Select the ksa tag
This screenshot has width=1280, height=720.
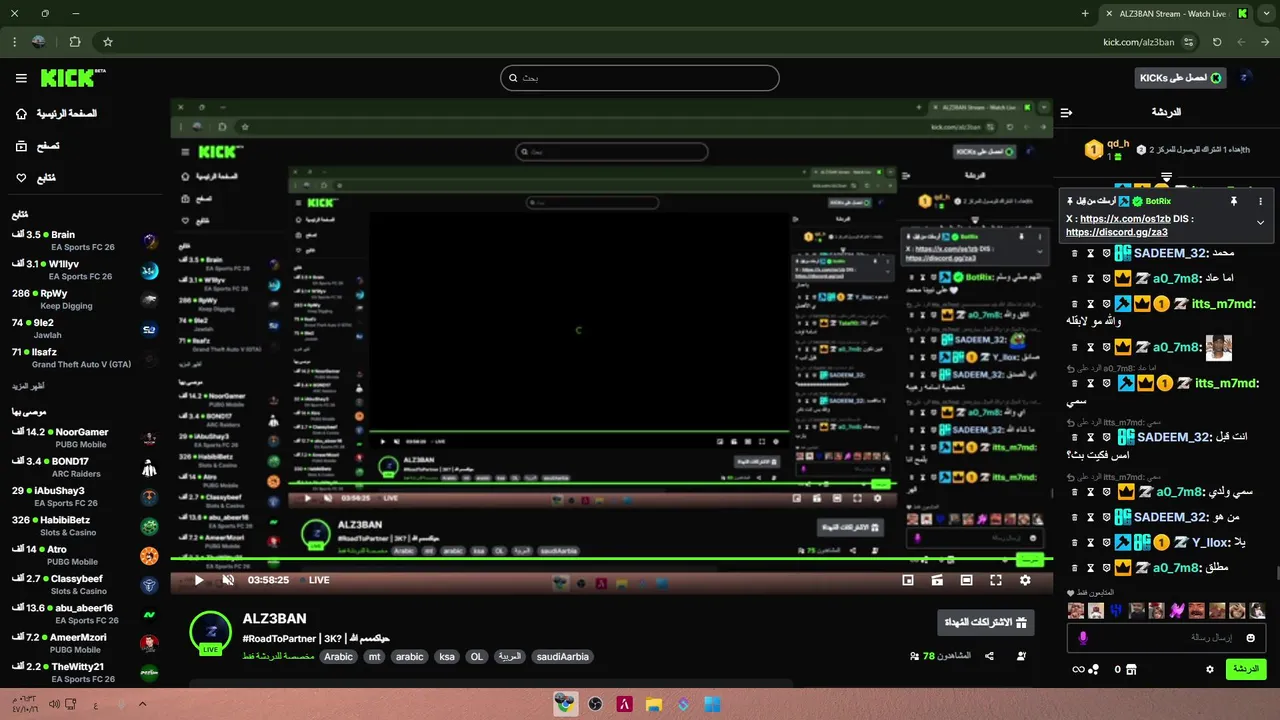447,657
